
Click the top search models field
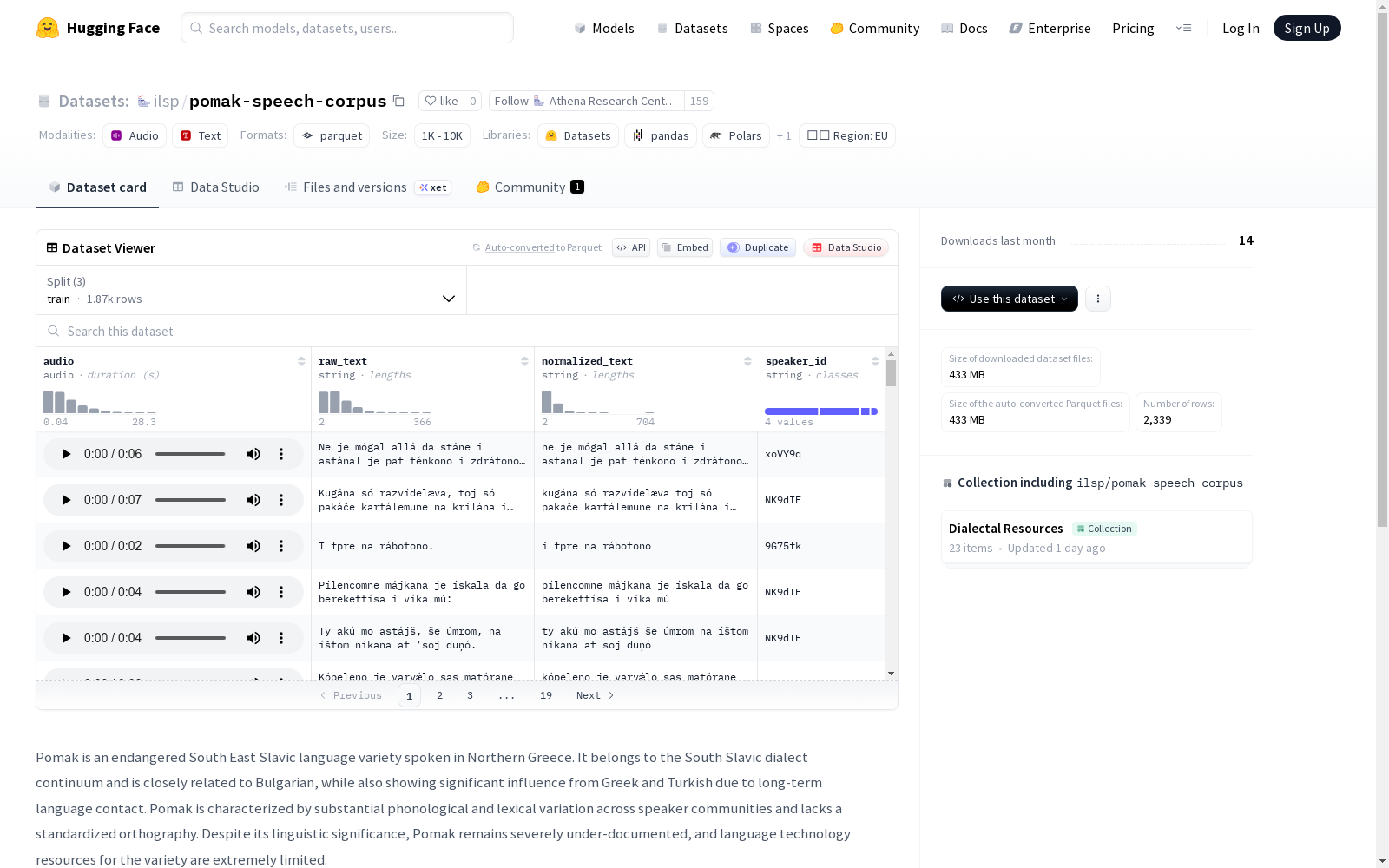pyautogui.click(x=347, y=28)
